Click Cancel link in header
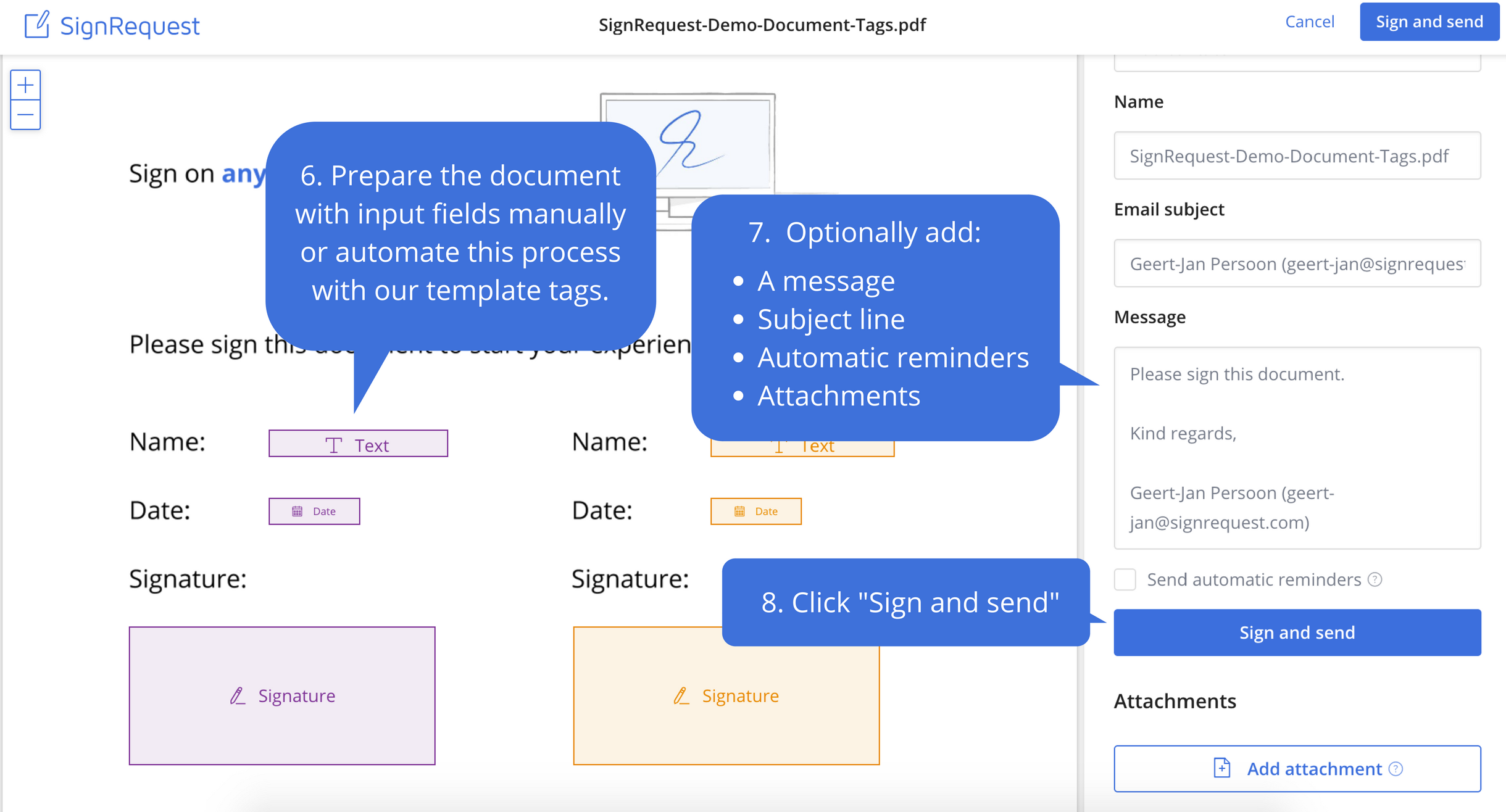 1309,22
